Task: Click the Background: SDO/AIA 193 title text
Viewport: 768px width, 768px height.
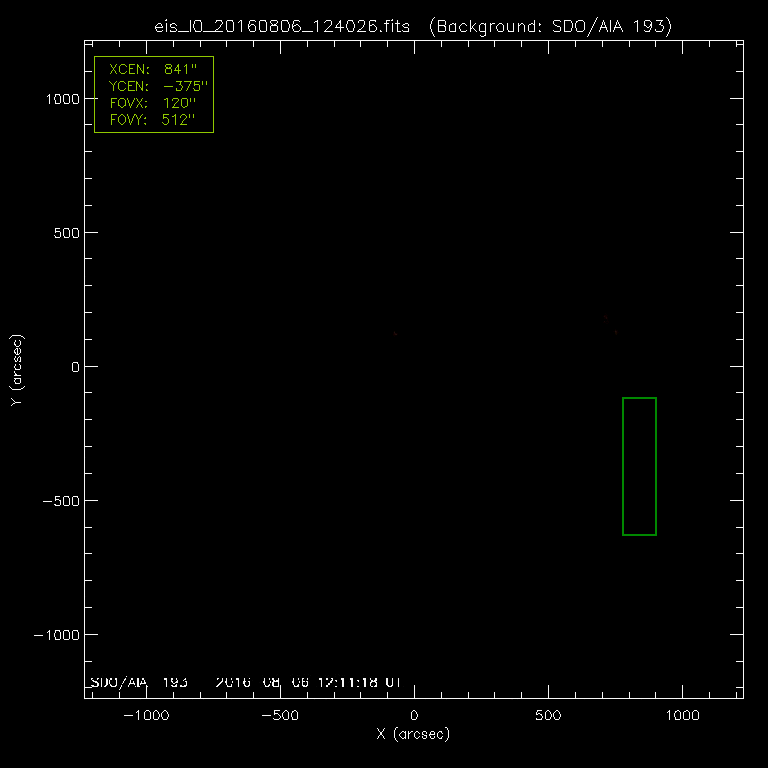Action: coord(548,27)
